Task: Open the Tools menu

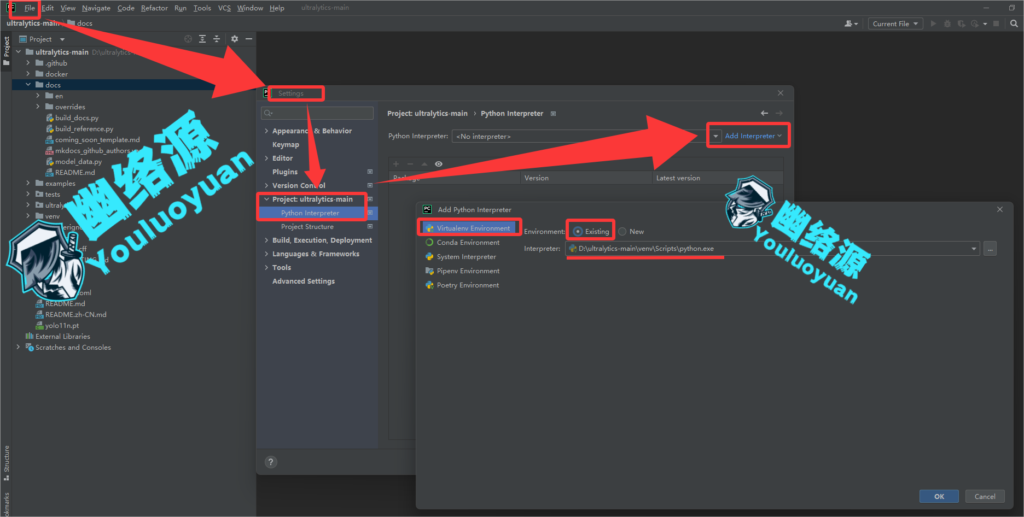Action: pos(202,8)
